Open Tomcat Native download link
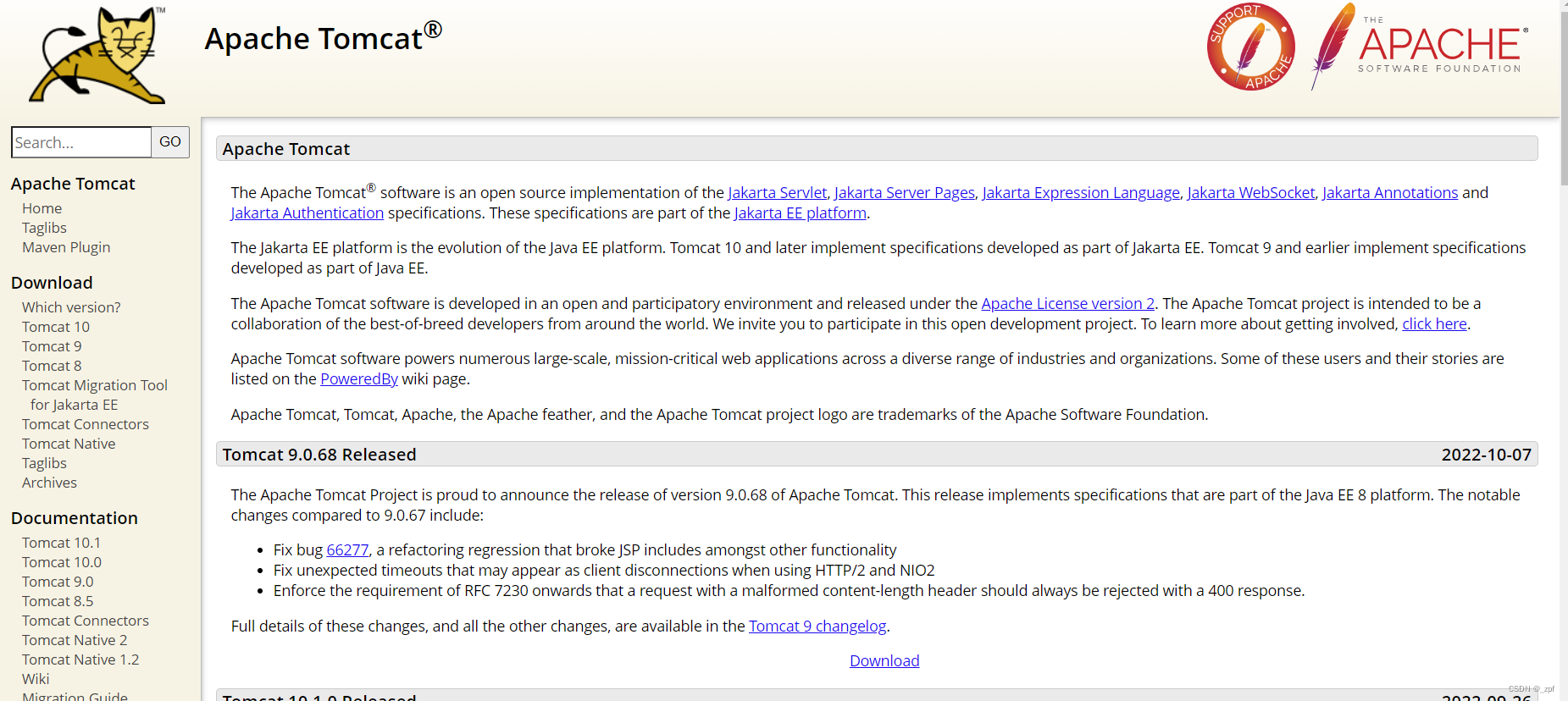1568x701 pixels. 69,444
